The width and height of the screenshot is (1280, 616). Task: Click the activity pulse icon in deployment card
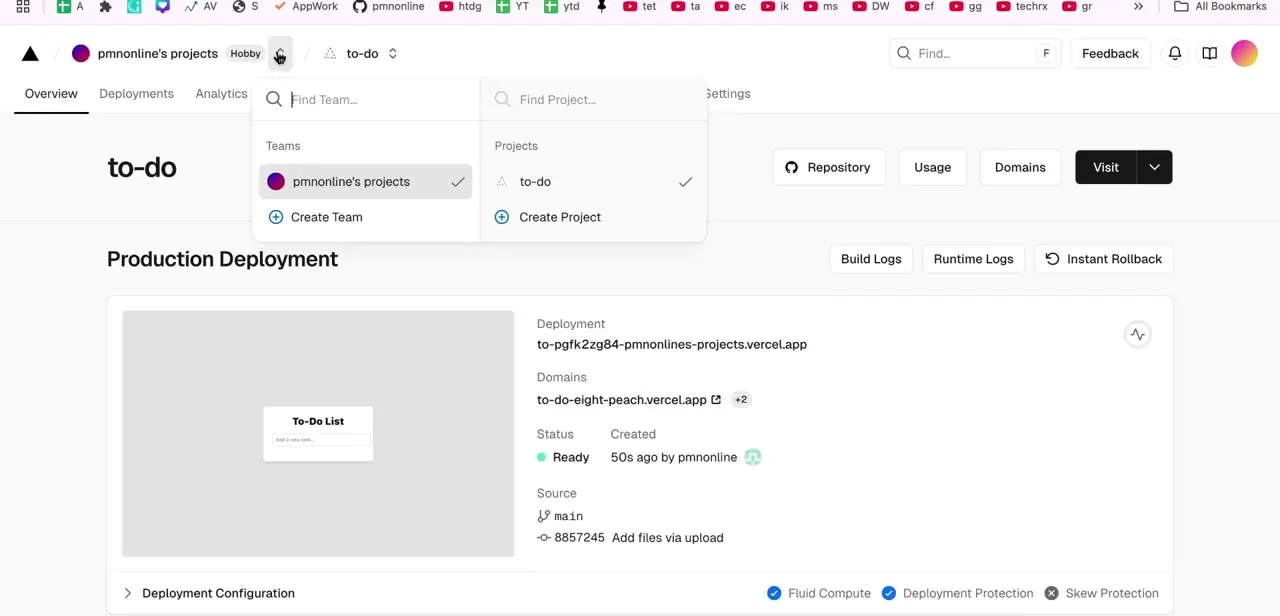coord(1137,335)
